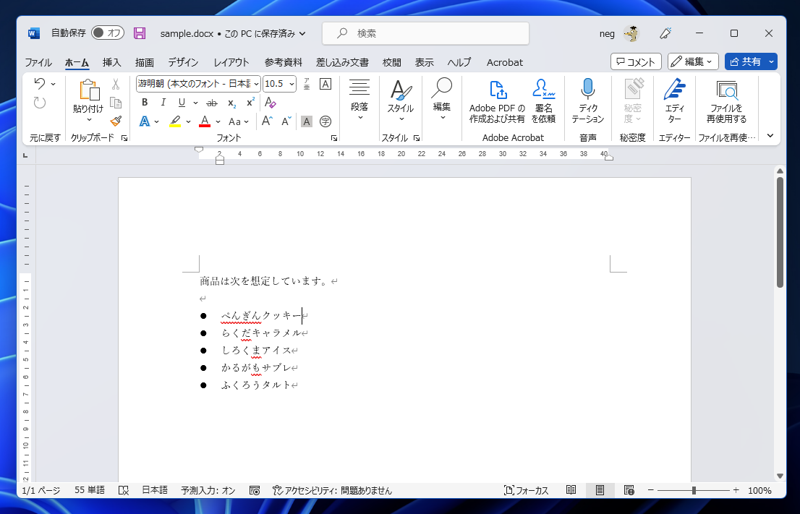
Task: Collapse the ribbon with chevron
Action: 770,136
